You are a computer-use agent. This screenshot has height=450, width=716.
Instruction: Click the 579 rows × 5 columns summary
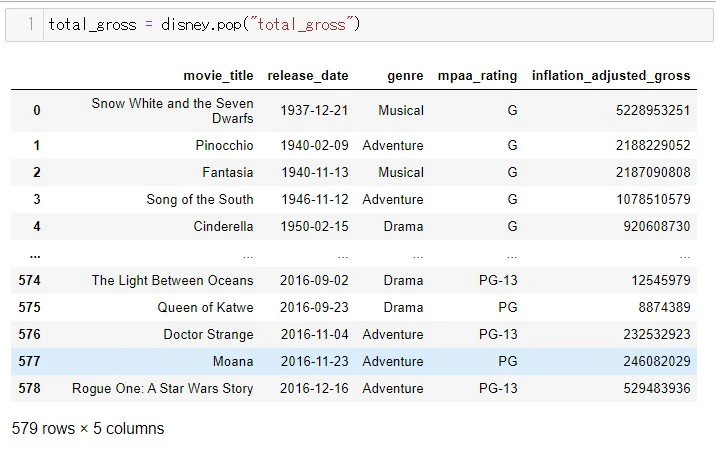point(88,429)
